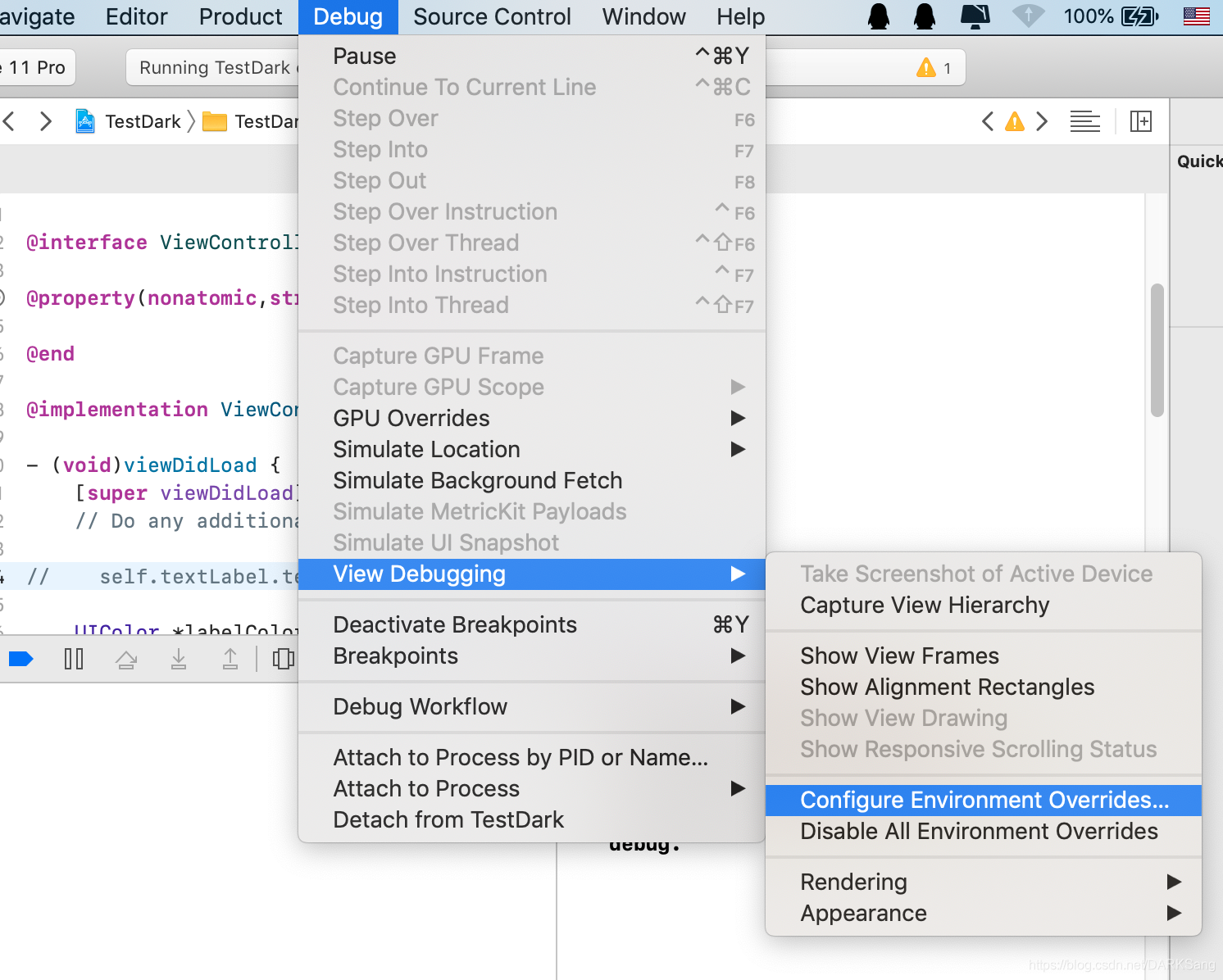Click the viewDidLoad method line
Image resolution: width=1223 pixels, height=980 pixels.
(x=154, y=465)
